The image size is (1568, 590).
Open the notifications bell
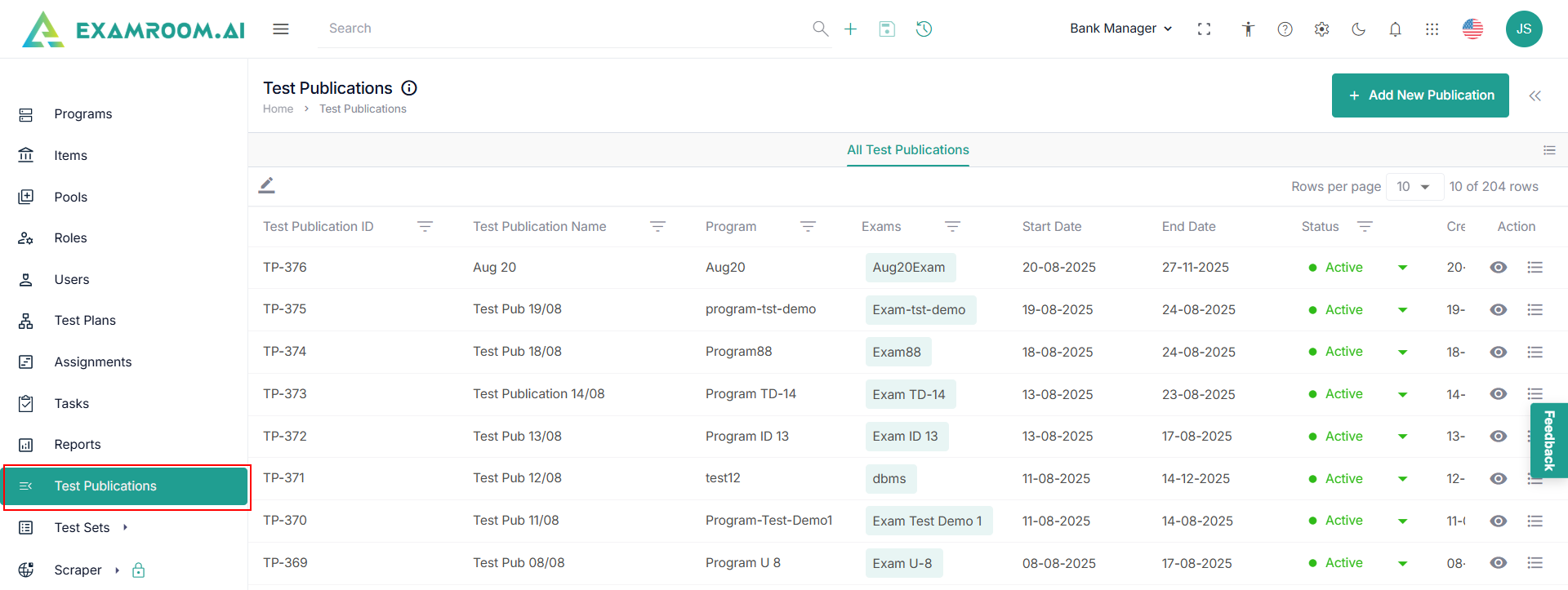(x=1395, y=29)
